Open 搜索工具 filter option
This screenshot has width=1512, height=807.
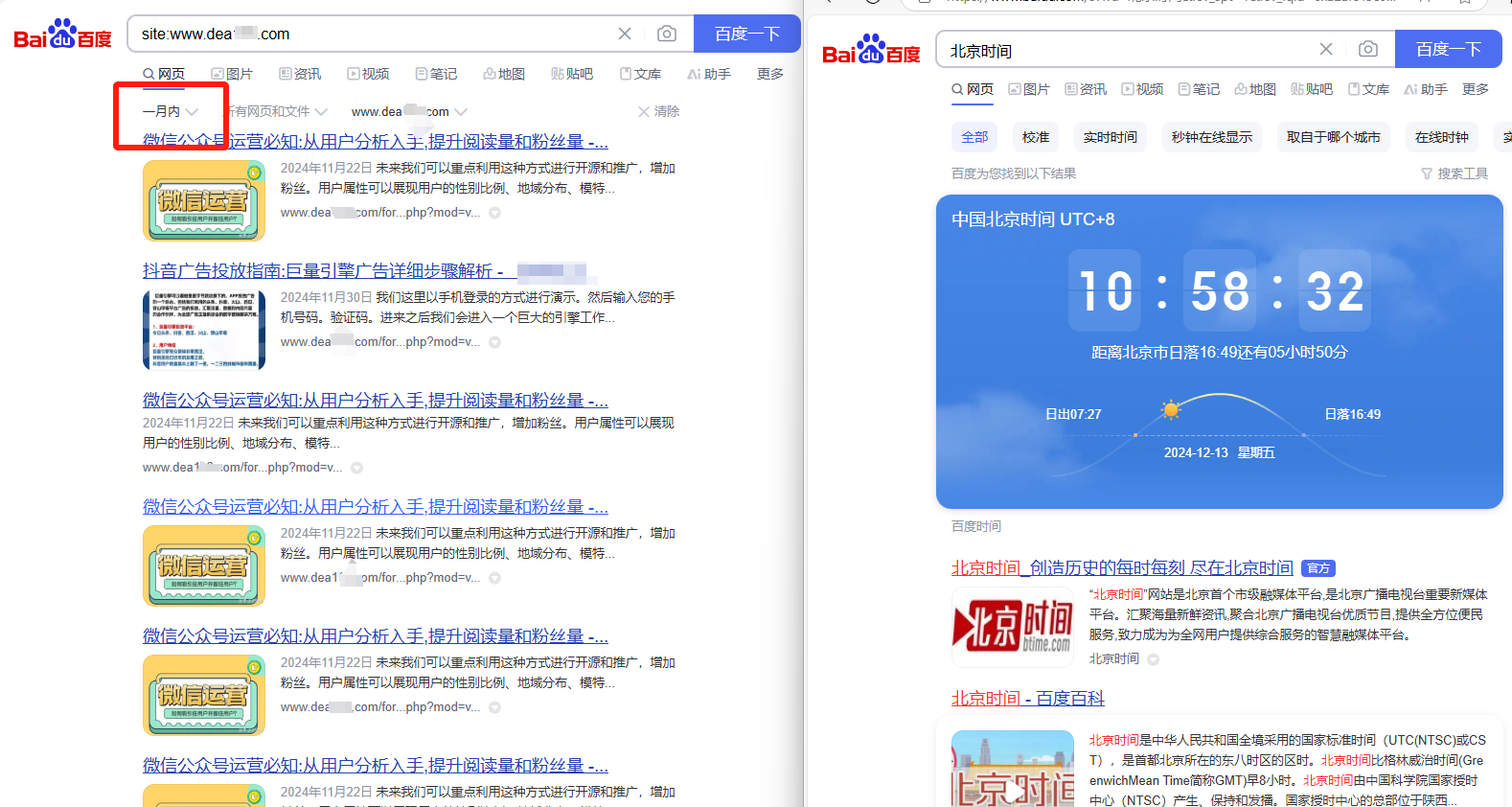1455,173
